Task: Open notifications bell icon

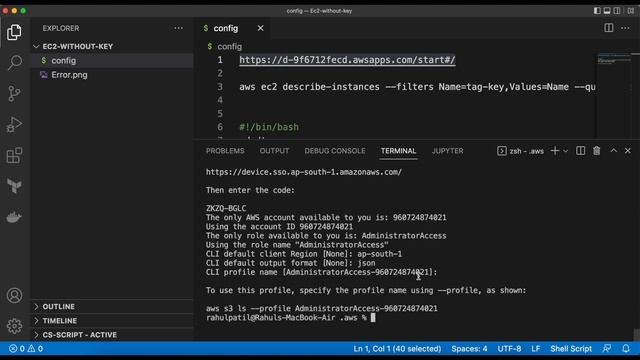Action: pos(626,349)
